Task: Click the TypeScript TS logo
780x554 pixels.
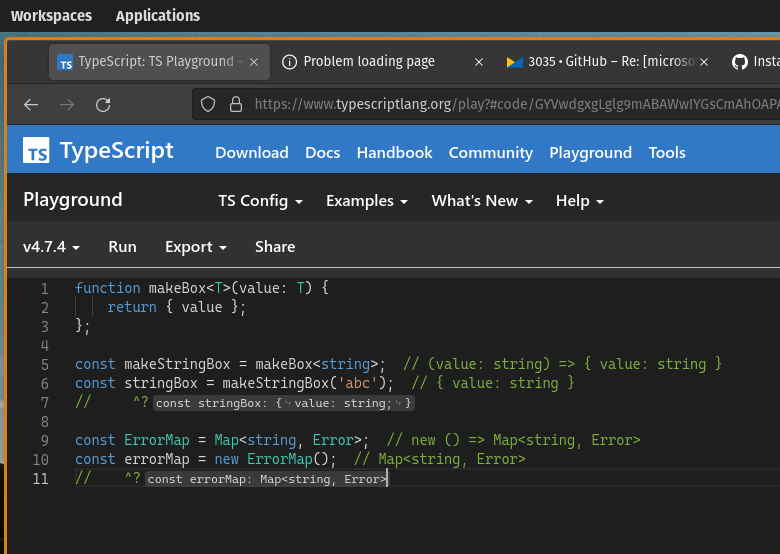Action: click(x=36, y=150)
